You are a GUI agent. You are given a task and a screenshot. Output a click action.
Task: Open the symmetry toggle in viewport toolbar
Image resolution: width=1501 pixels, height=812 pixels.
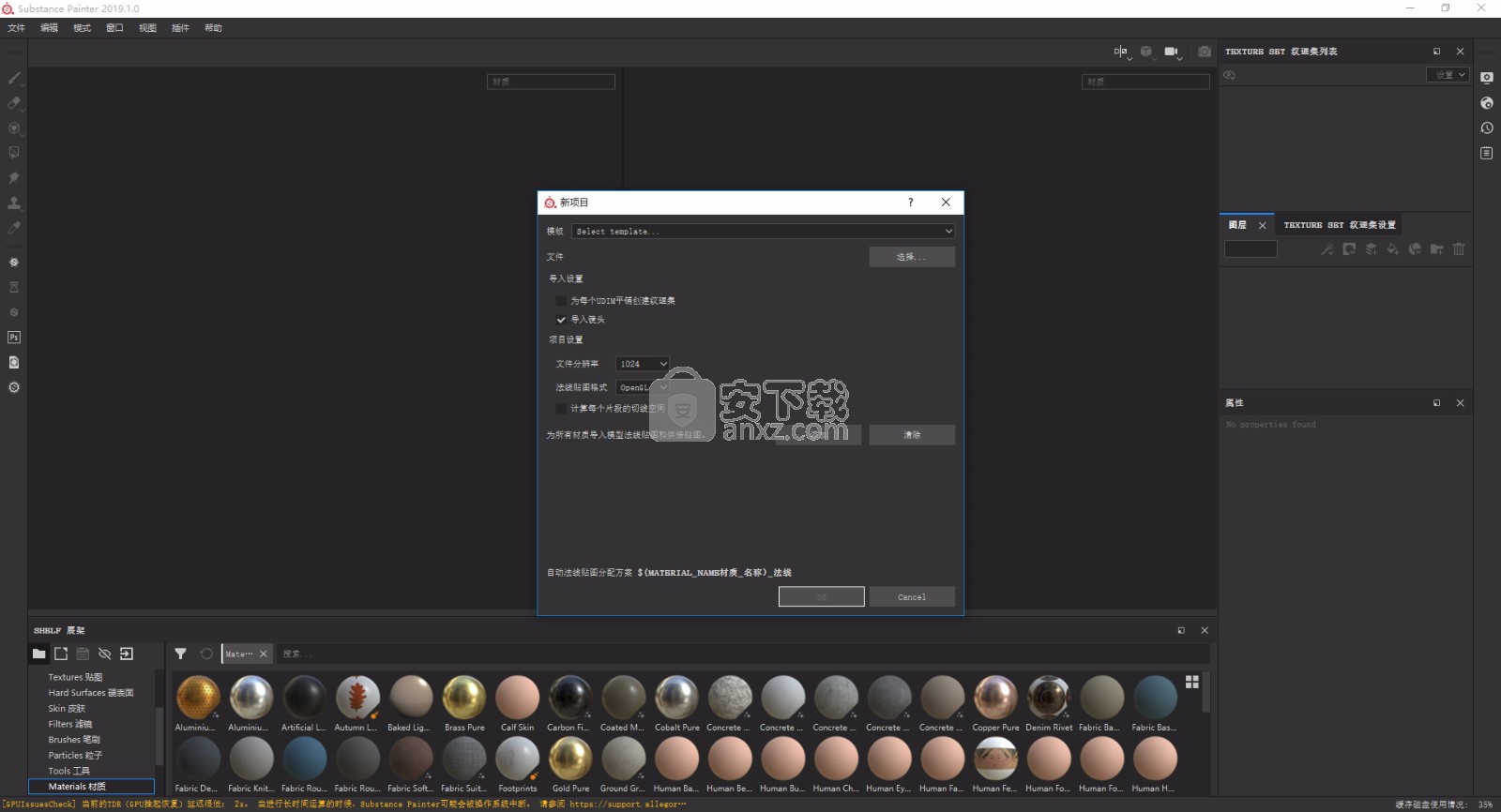[x=1121, y=52]
